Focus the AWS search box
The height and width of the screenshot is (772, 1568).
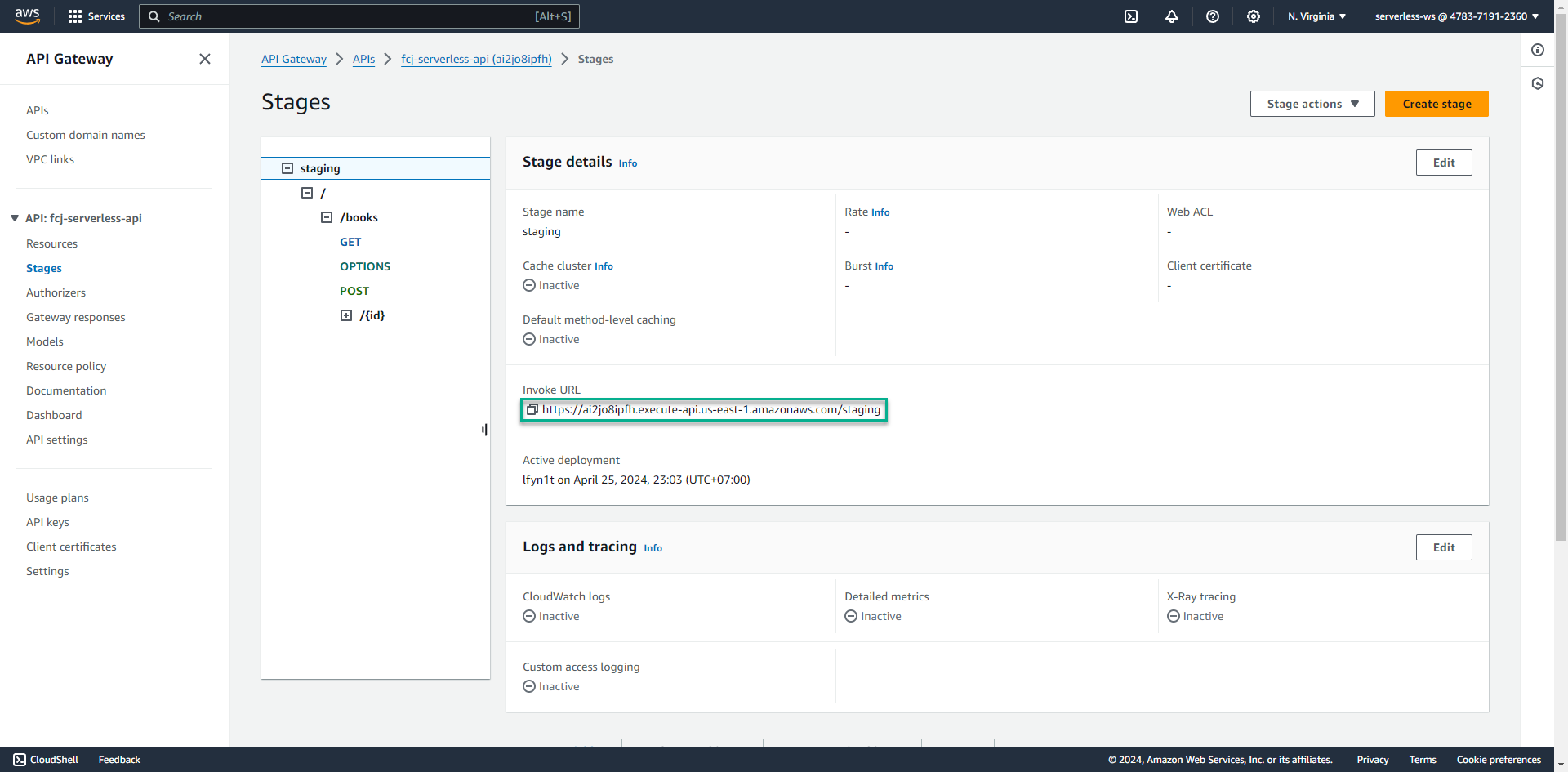point(359,16)
